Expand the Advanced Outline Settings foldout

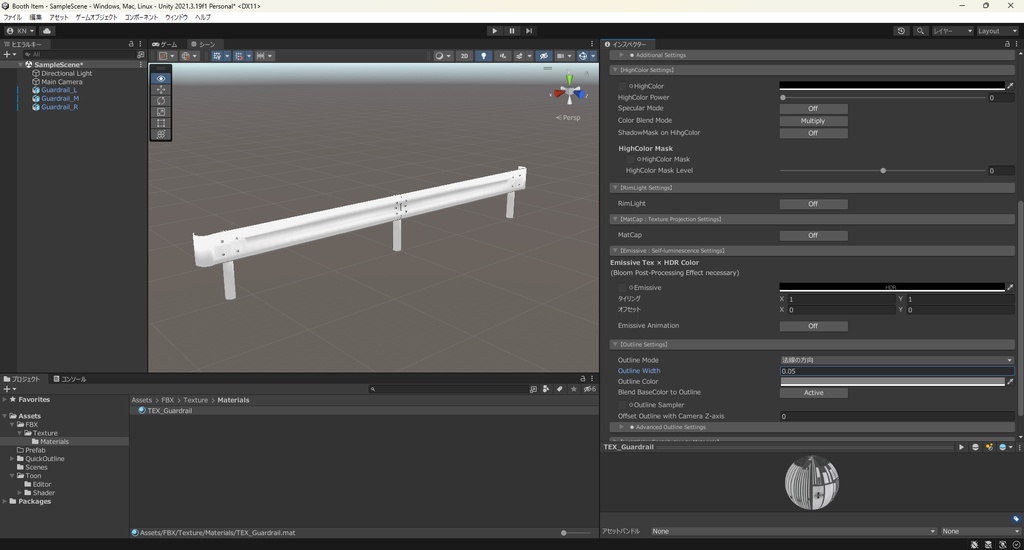[x=622, y=427]
